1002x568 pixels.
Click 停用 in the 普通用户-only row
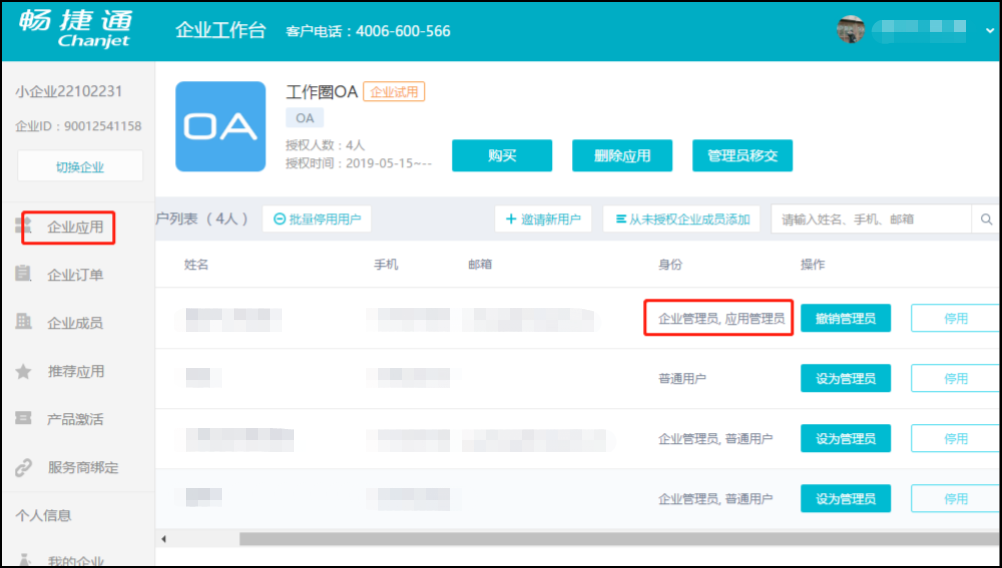[x=956, y=378]
